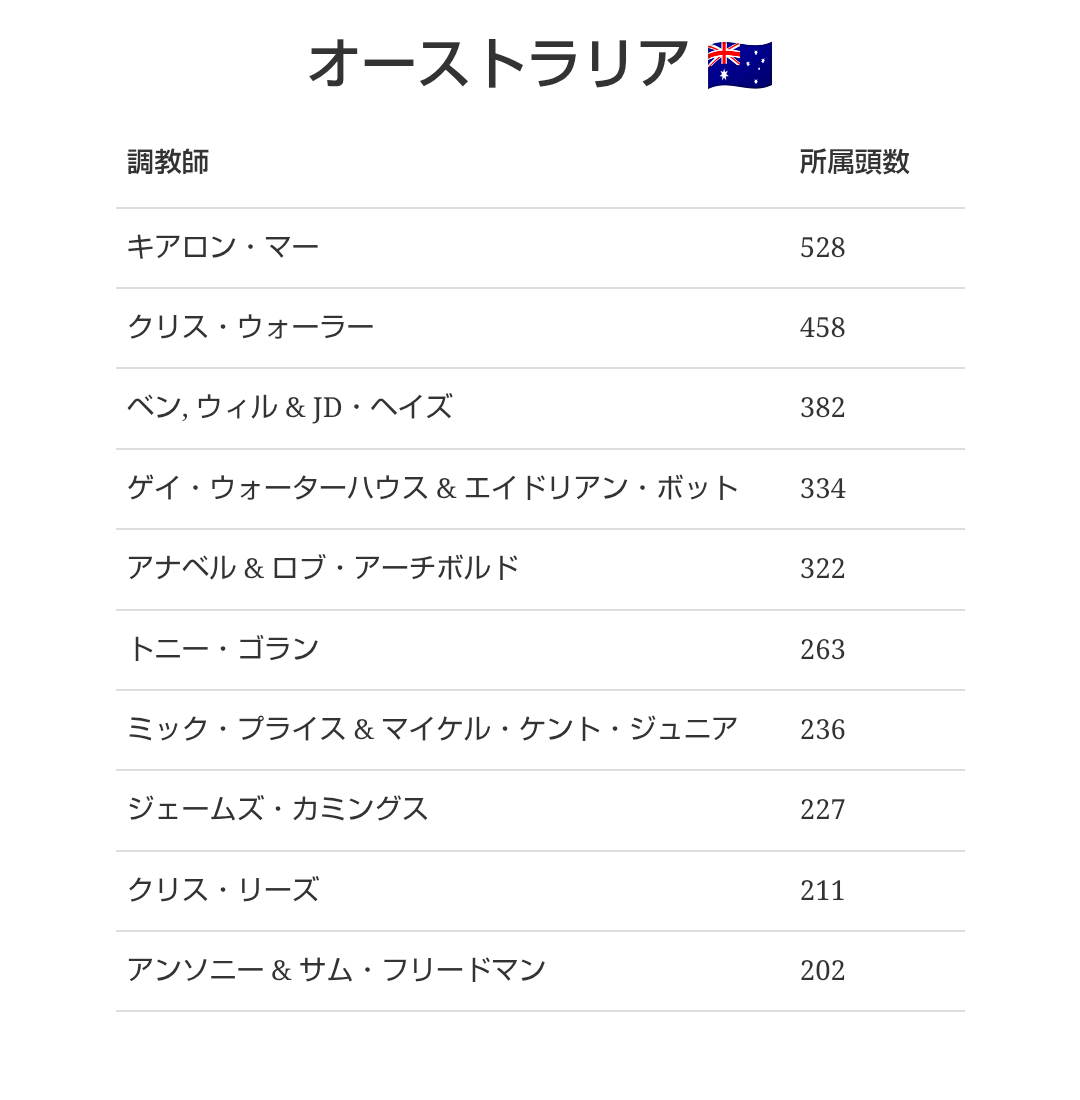The width and height of the screenshot is (1080, 1100).
Task: Select the ベン, ウィル & JD・ヘイズ row
Action: pos(540,408)
